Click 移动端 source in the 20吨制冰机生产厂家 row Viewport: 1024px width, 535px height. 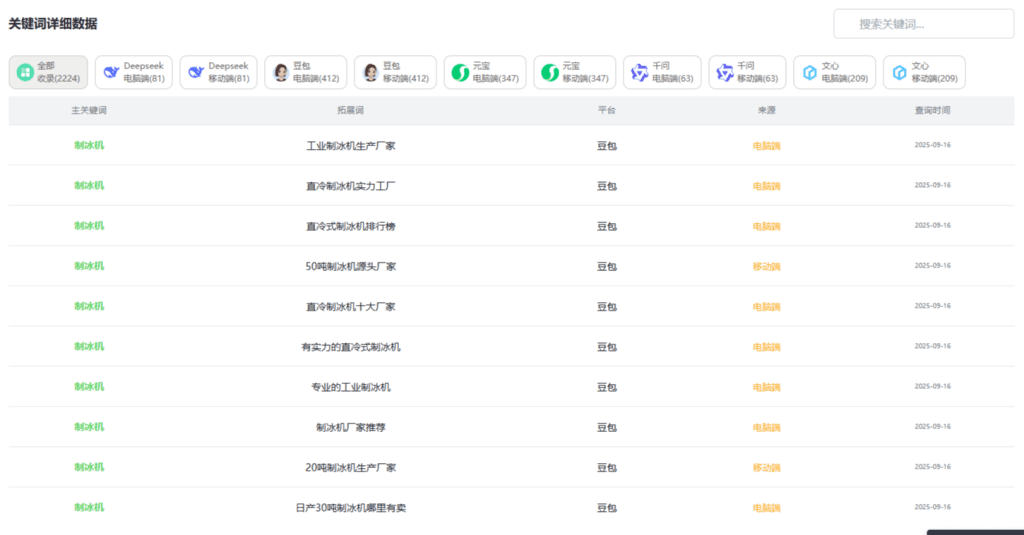click(766, 467)
